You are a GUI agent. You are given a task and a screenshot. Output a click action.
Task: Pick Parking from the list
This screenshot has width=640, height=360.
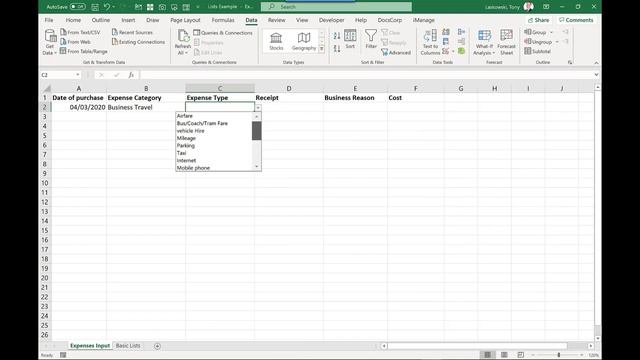(214, 146)
